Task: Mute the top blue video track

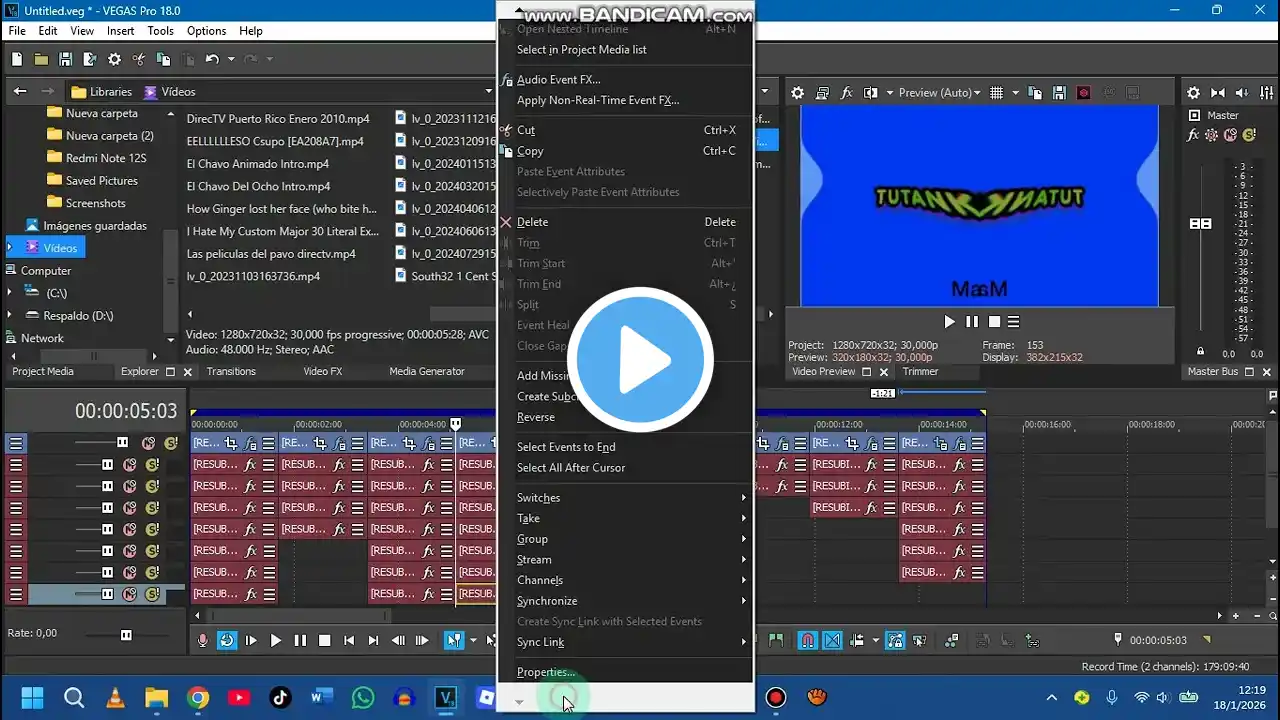Action: (148, 443)
